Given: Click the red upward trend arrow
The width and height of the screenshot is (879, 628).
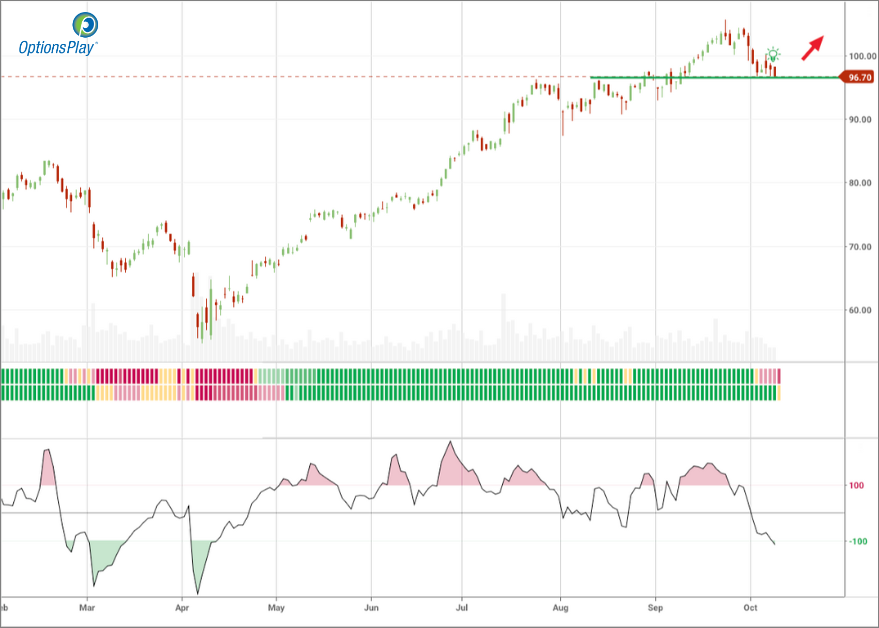Looking at the screenshot, I should coord(812,48).
